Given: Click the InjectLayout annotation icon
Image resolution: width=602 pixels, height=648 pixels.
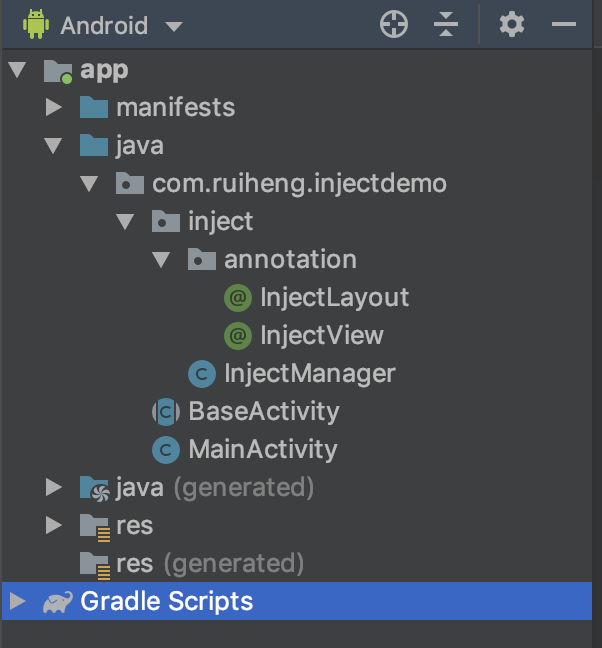Looking at the screenshot, I should pos(238,297).
